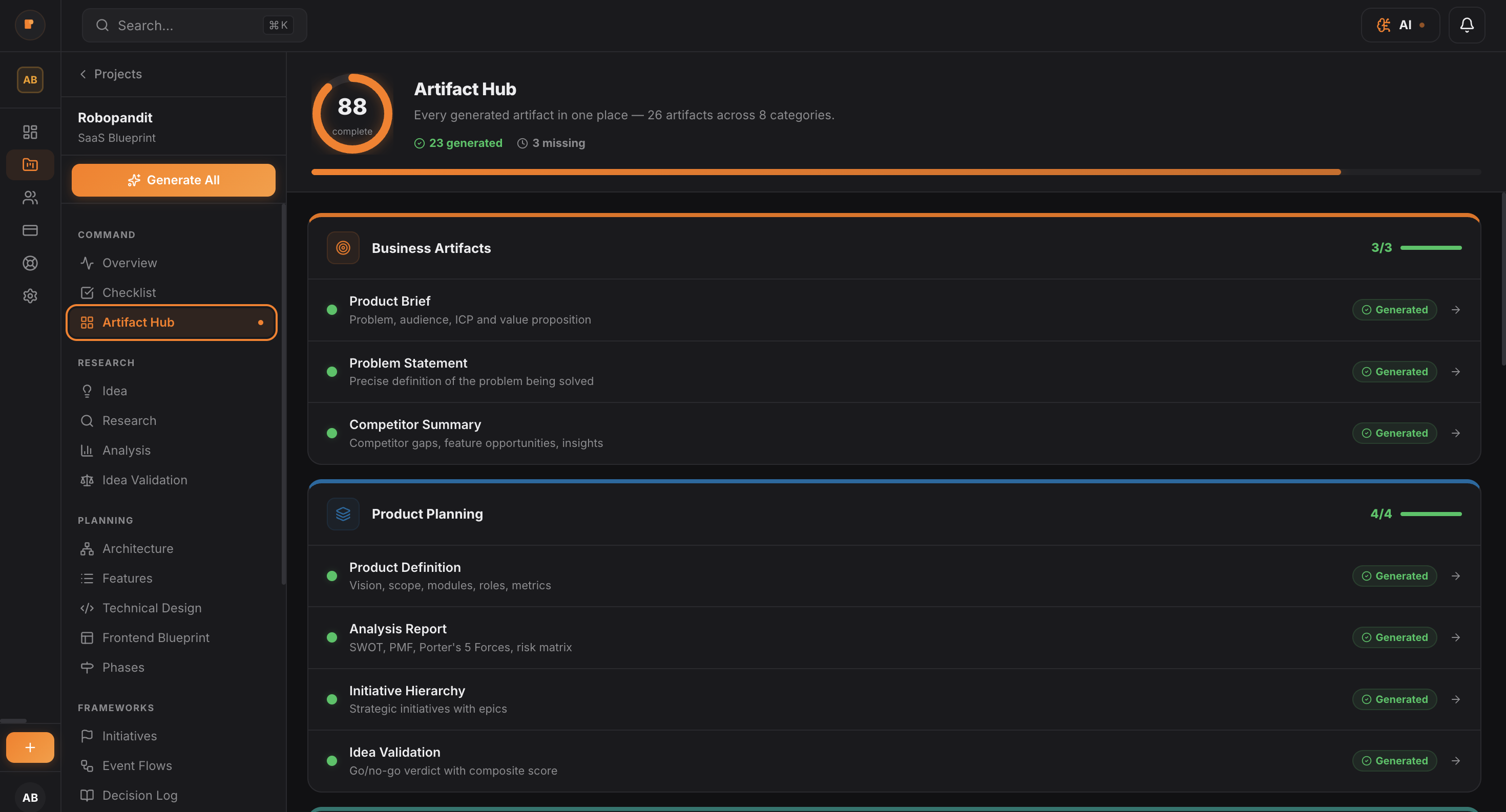Expand the Competitor Summary artifact row
This screenshot has height=812, width=1506.
1456,433
